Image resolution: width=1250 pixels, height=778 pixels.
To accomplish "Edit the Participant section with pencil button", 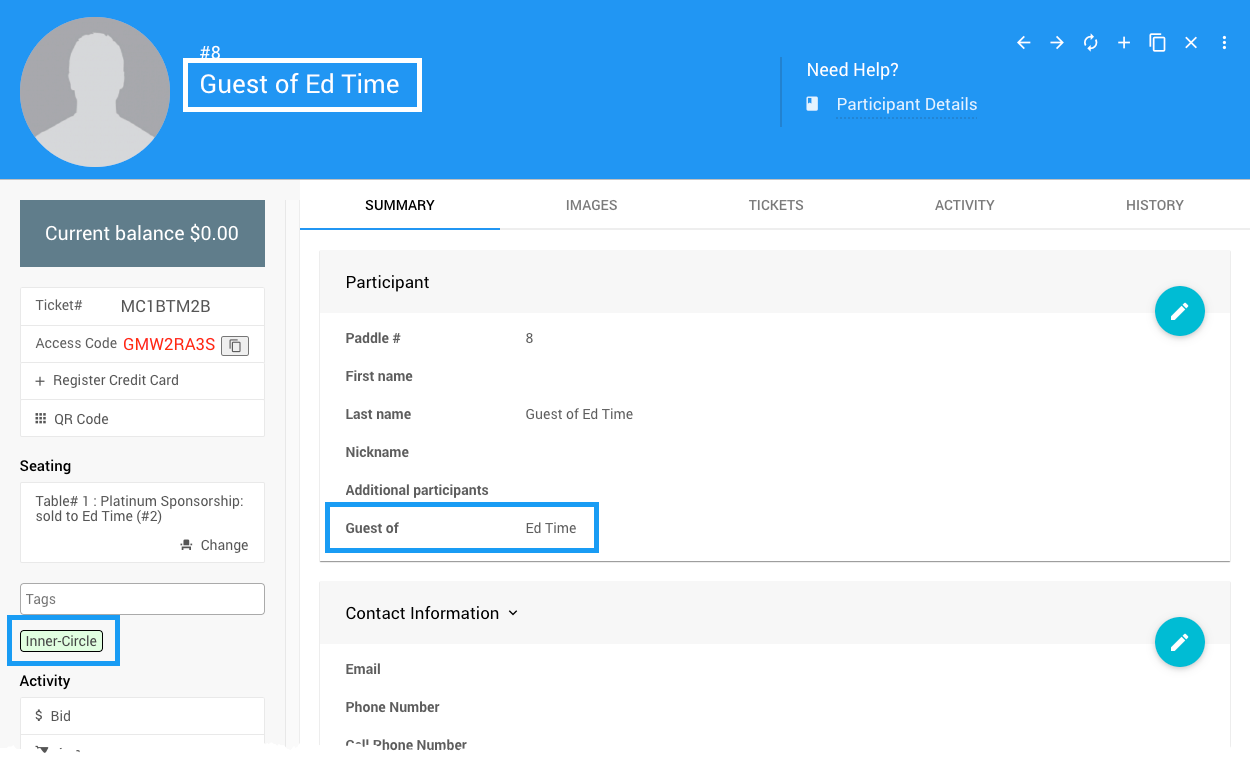I will click(x=1179, y=311).
